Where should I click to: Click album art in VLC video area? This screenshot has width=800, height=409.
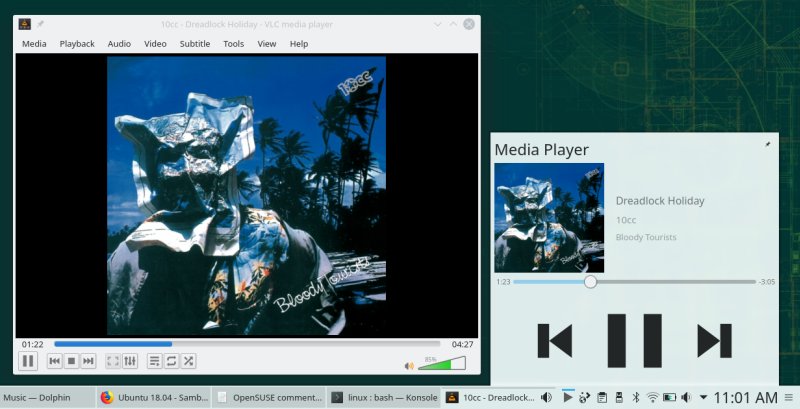pyautogui.click(x=246, y=195)
